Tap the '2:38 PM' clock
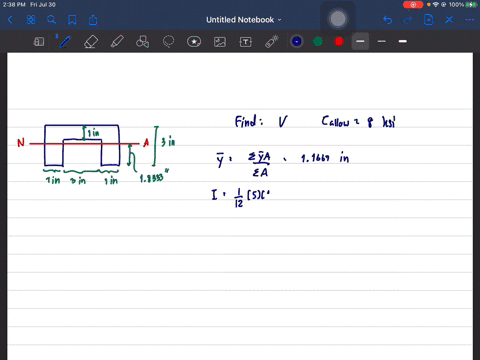 [x=14, y=5]
